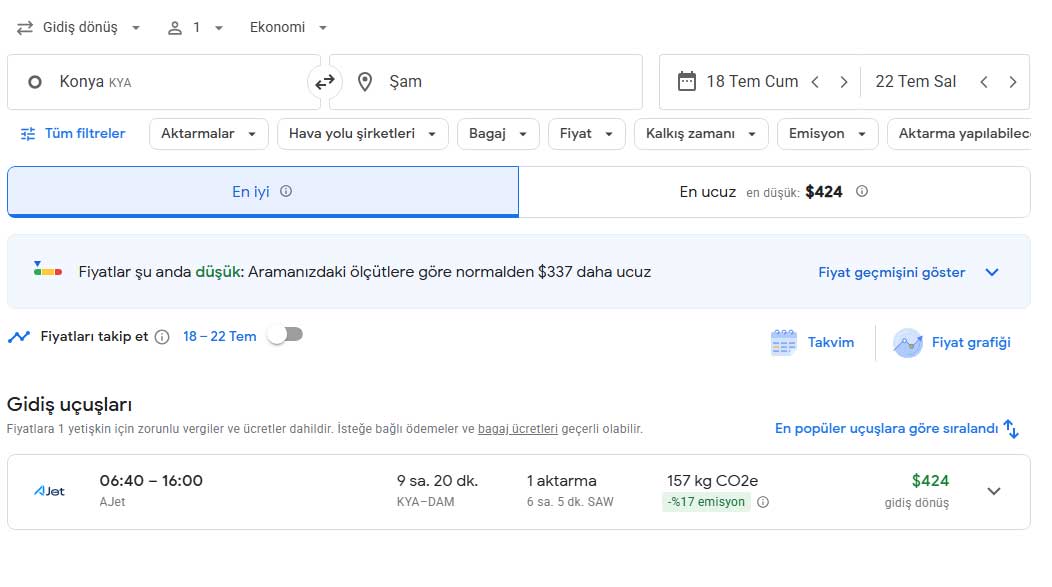The height and width of the screenshot is (587, 1052).
Task: Expand the AJet 06:40 flight details
Action: (994, 491)
